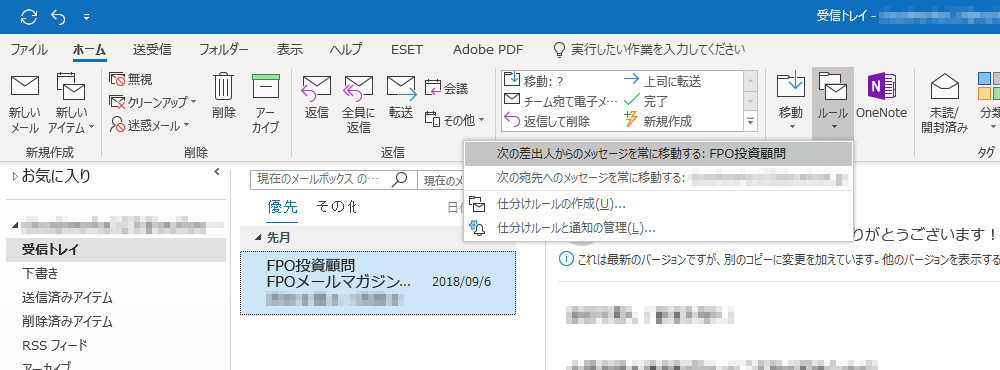Click the Send/Receive sync icon in title bar
Image resolution: width=1000 pixels, height=370 pixels.
[29, 17]
